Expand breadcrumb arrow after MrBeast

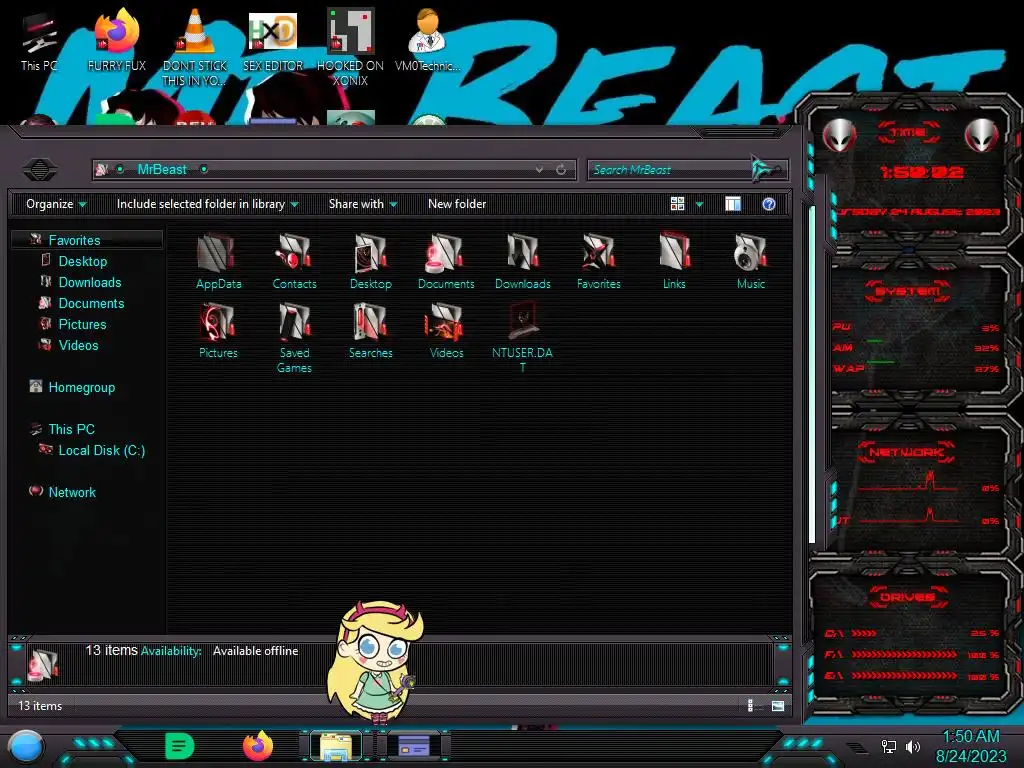pos(204,170)
